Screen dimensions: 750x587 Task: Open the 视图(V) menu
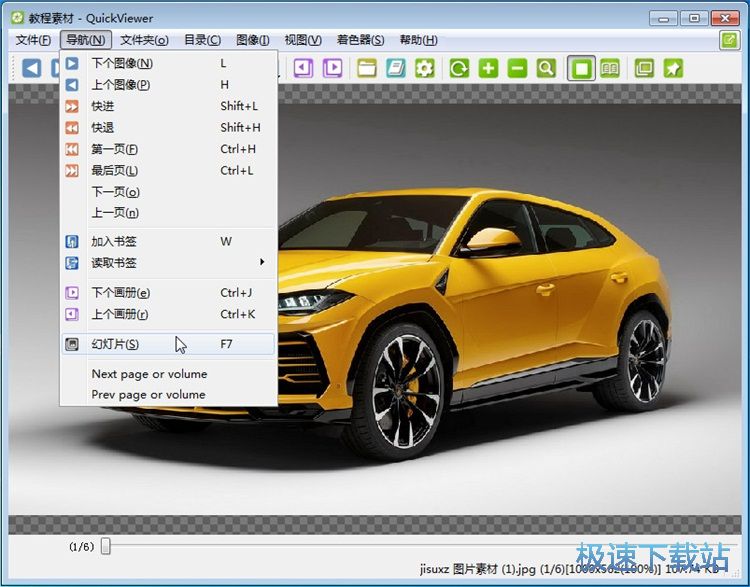coord(302,40)
